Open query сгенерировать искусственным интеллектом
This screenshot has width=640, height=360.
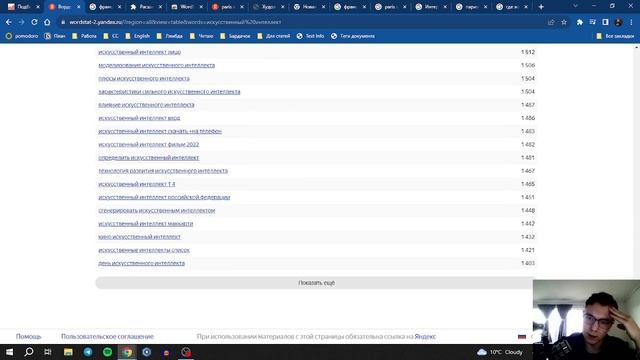(156, 211)
